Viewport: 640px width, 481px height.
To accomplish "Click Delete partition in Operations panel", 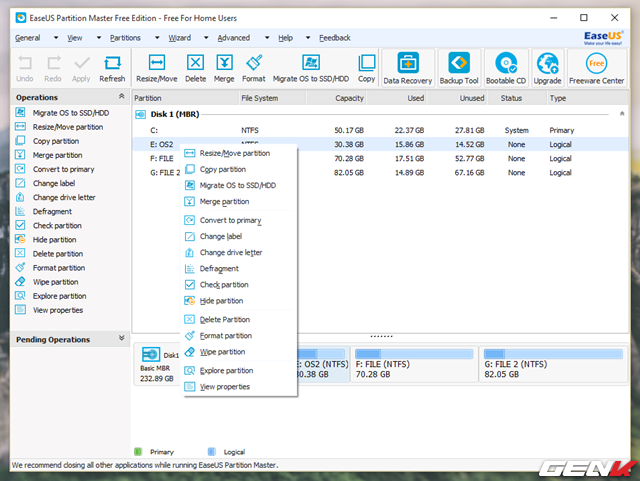I will (58, 254).
